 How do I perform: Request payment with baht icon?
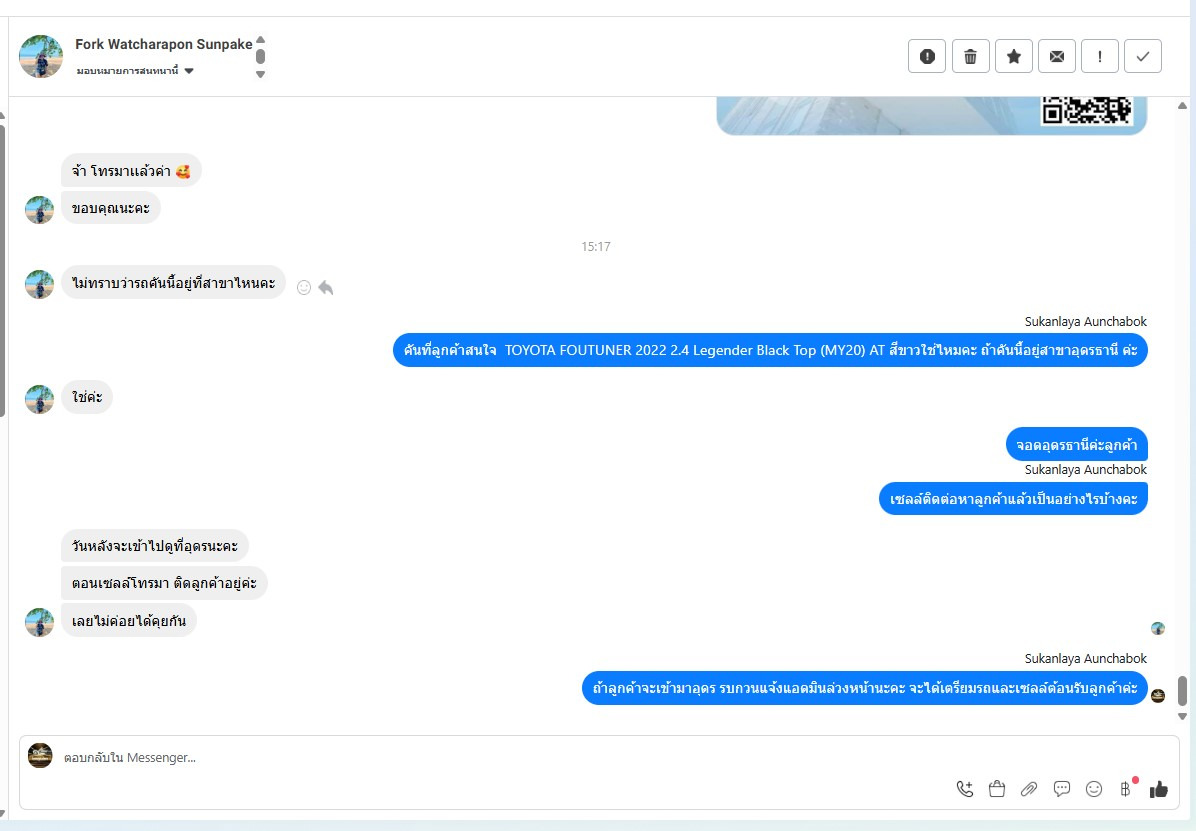(x=1127, y=788)
